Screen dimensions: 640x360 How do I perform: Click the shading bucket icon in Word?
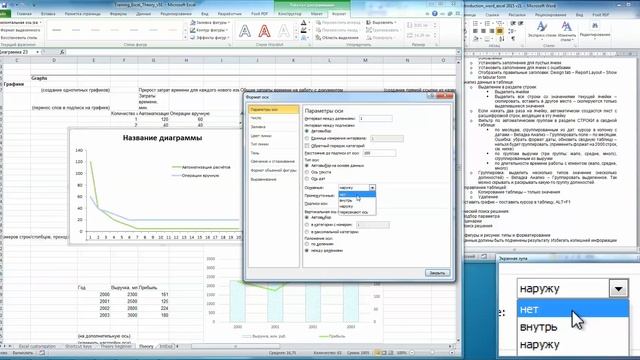pos(476,39)
